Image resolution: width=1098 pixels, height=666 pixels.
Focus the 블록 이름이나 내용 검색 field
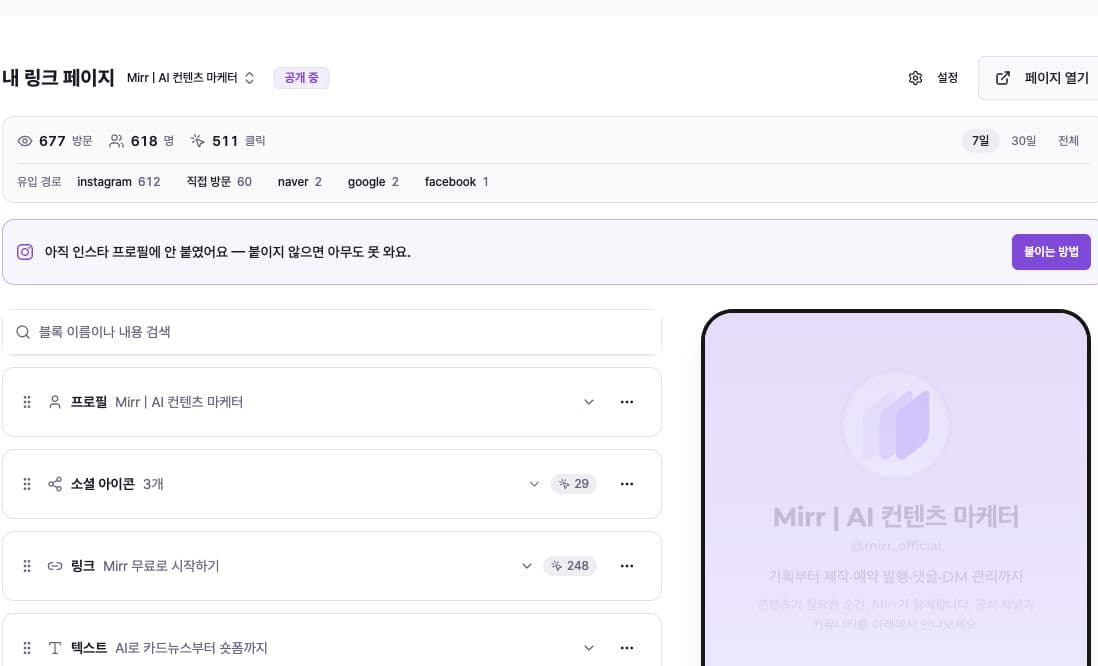pos(332,332)
